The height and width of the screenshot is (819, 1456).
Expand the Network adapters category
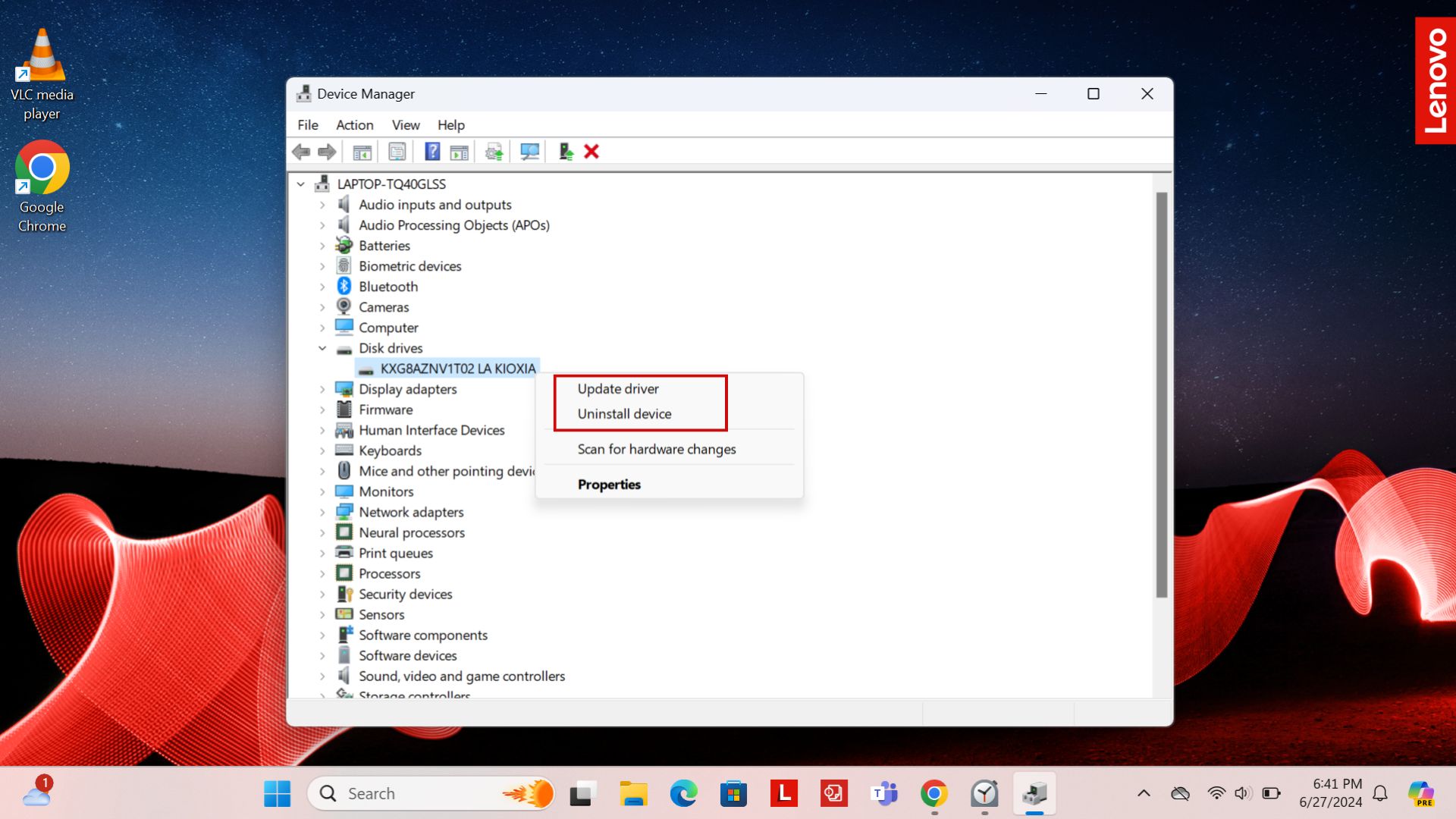324,511
